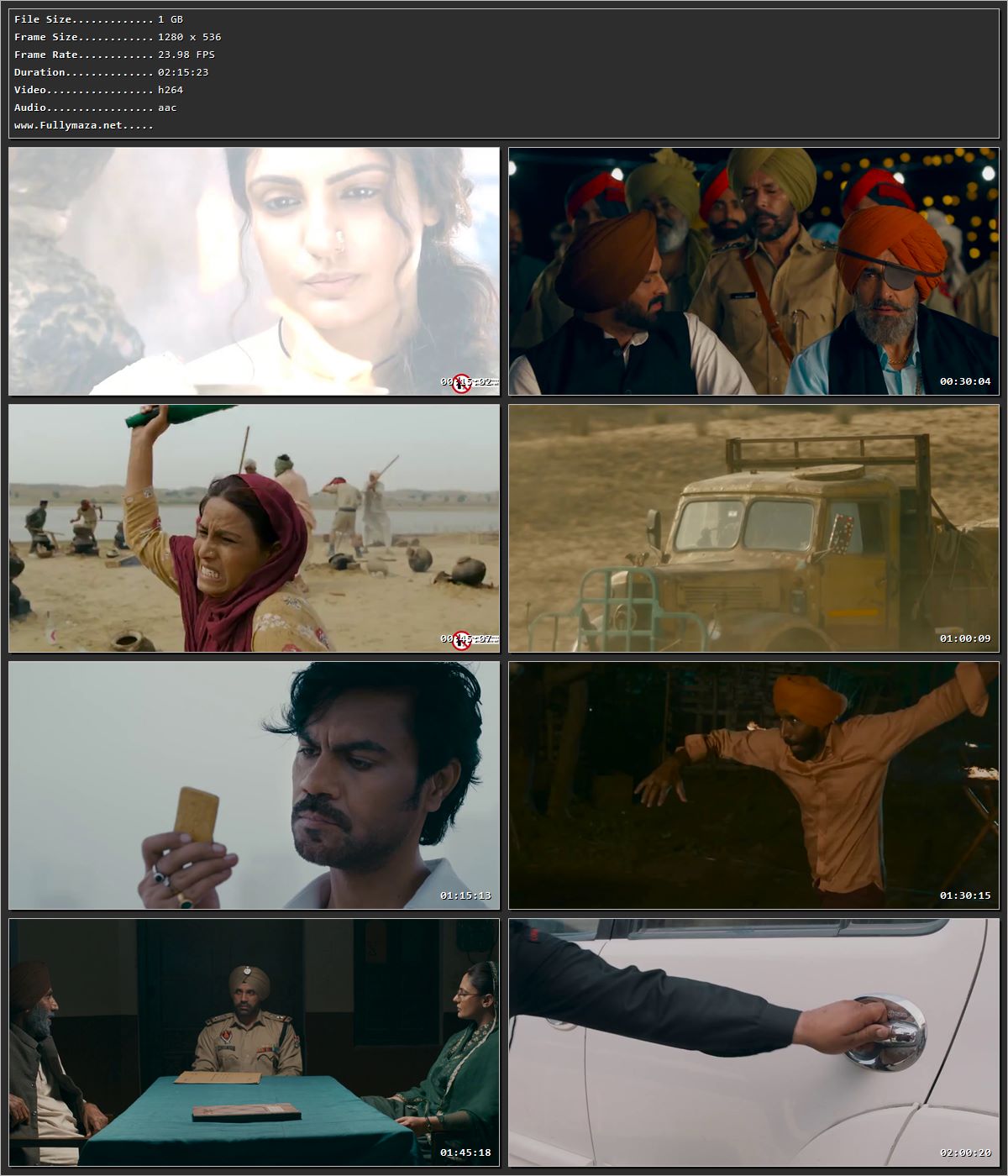This screenshot has width=1008, height=1176.
Task: Click the 'File Size' 1 GB line
Action: point(98,19)
